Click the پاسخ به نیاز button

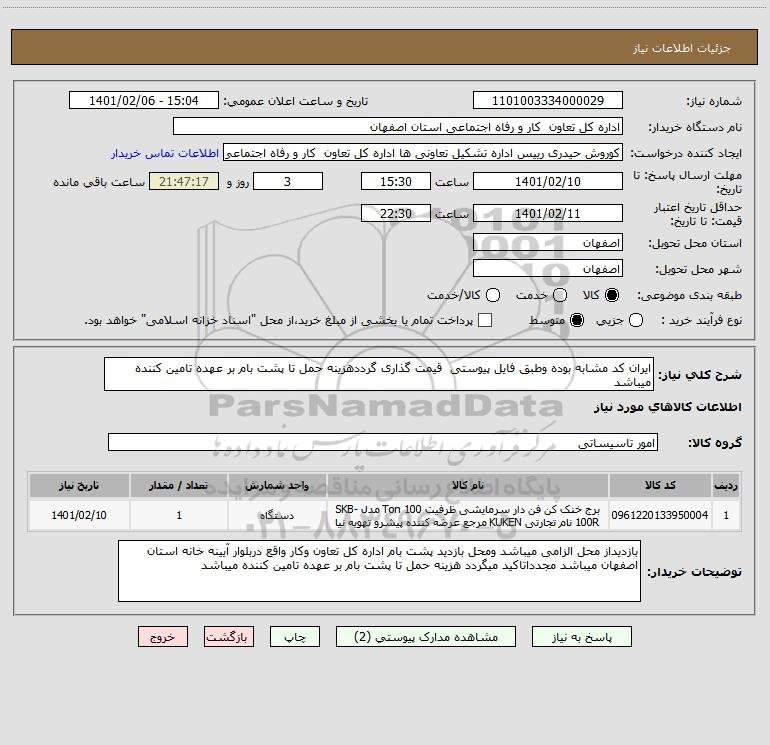(x=581, y=637)
